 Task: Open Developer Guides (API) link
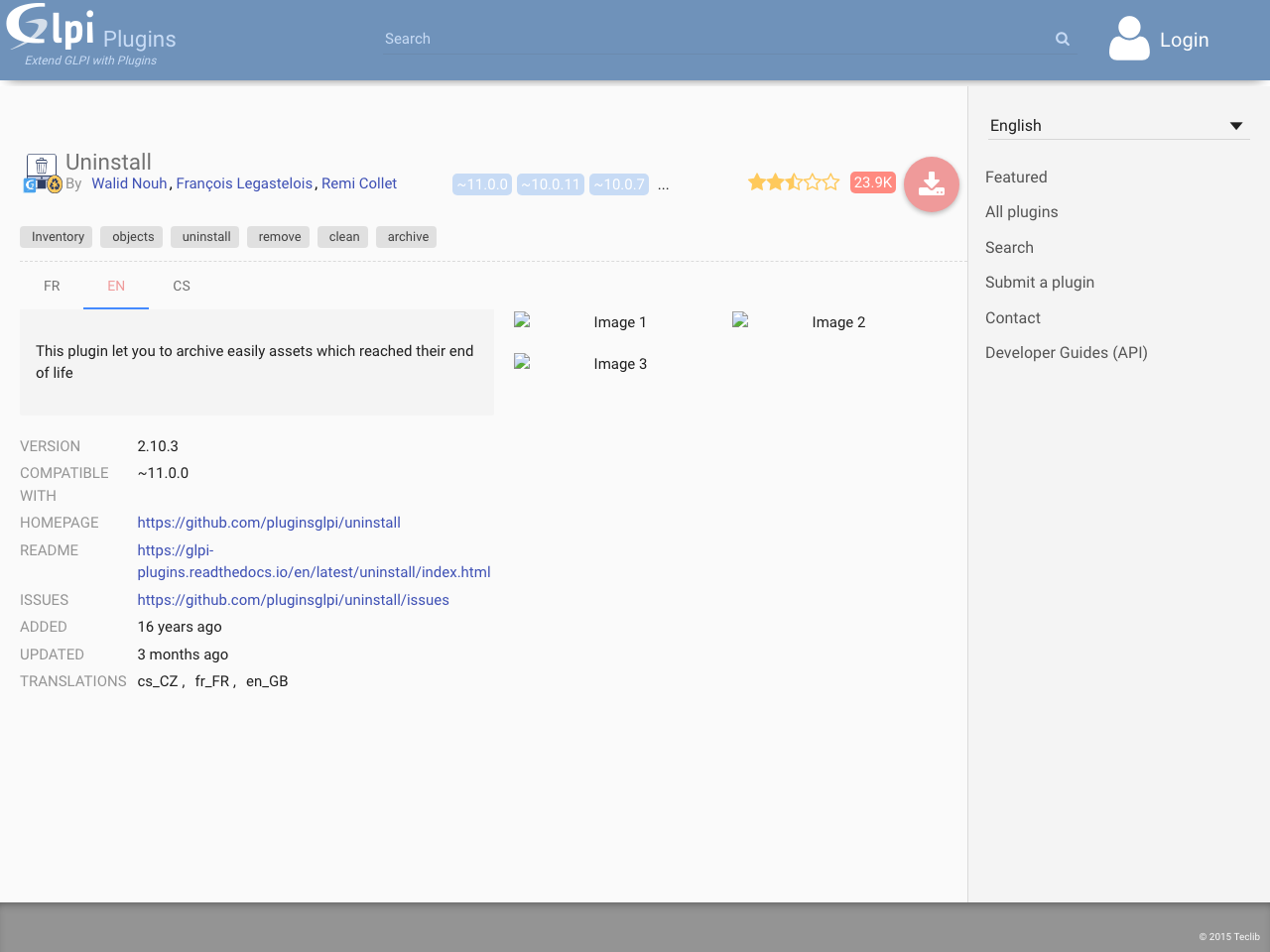click(x=1066, y=353)
